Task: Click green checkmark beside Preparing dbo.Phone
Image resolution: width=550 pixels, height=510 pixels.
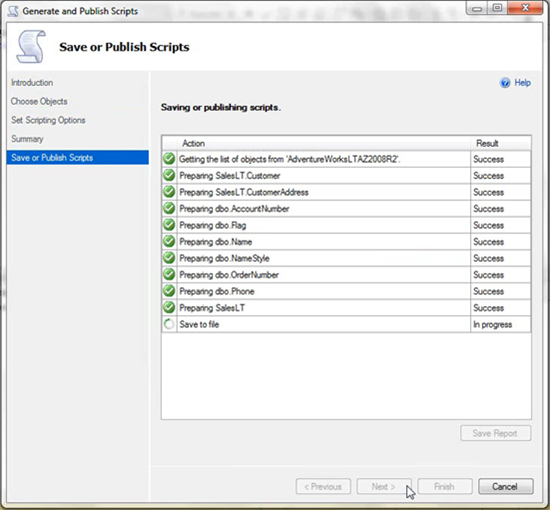Action: pyautogui.click(x=169, y=291)
